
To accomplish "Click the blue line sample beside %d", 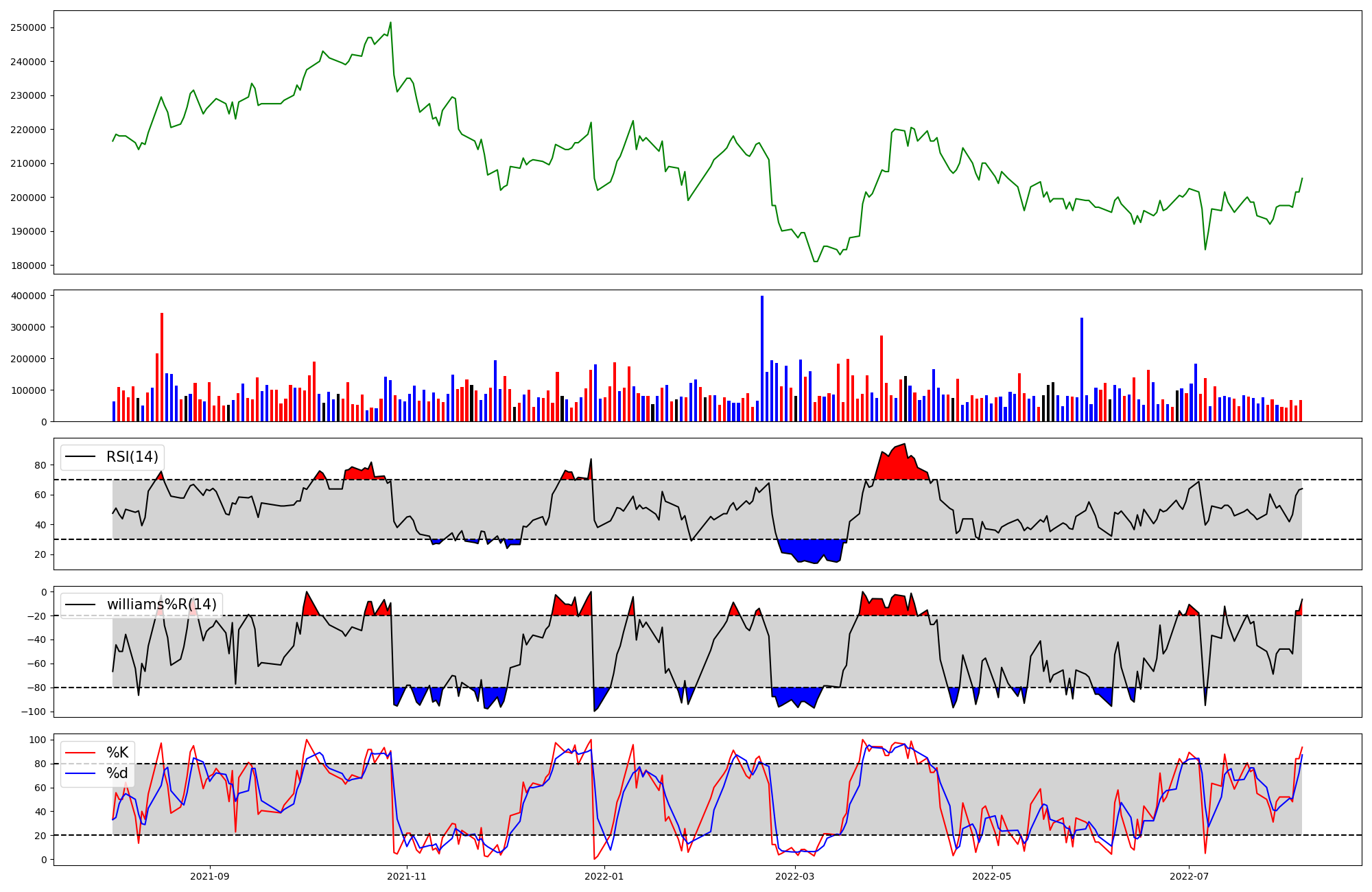I will [x=80, y=774].
